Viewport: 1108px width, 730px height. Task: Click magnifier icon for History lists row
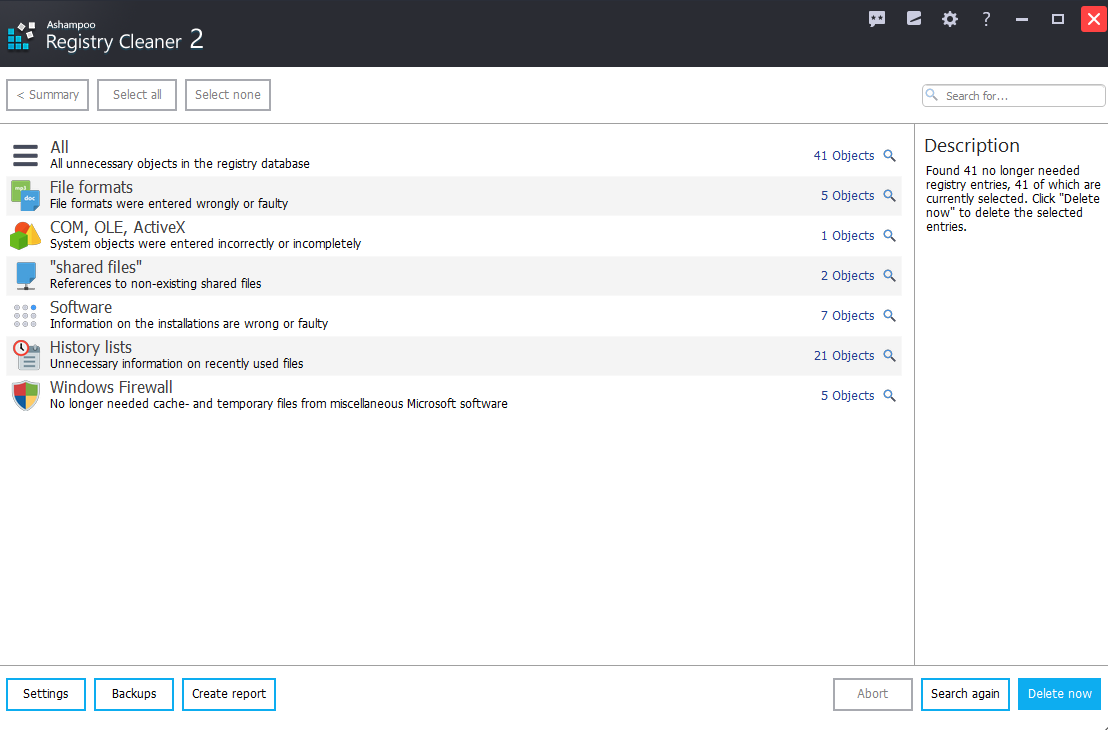tap(889, 356)
